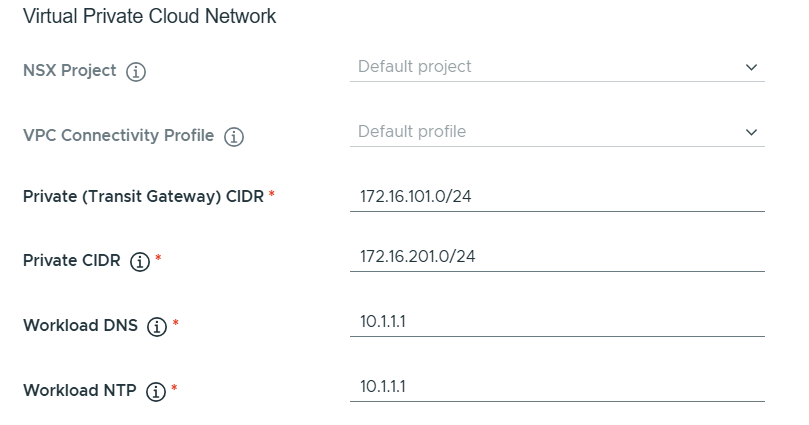Select the Workload NTP address input

click(x=556, y=387)
